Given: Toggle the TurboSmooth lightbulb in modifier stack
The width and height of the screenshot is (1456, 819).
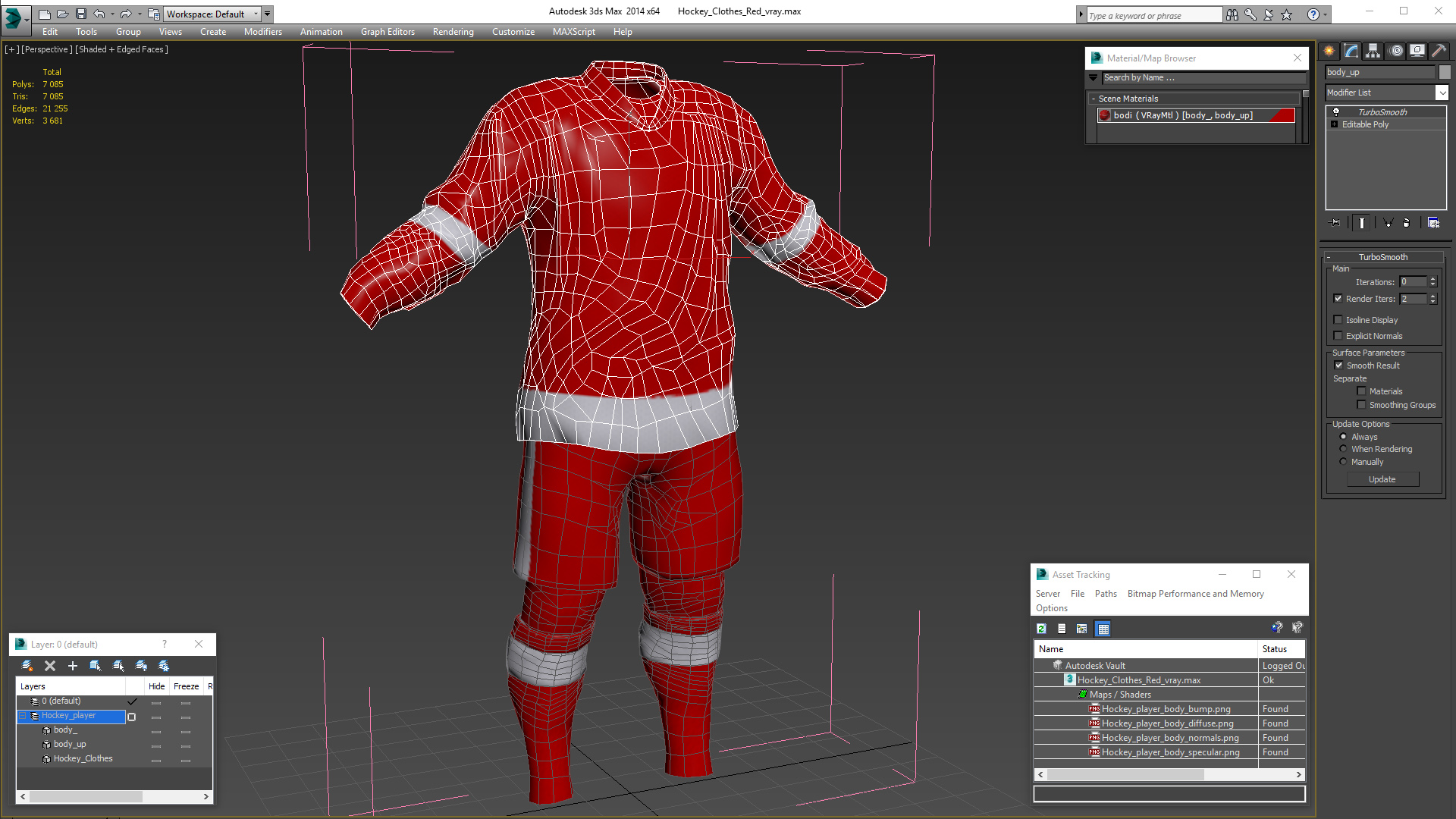Looking at the screenshot, I should (x=1336, y=112).
